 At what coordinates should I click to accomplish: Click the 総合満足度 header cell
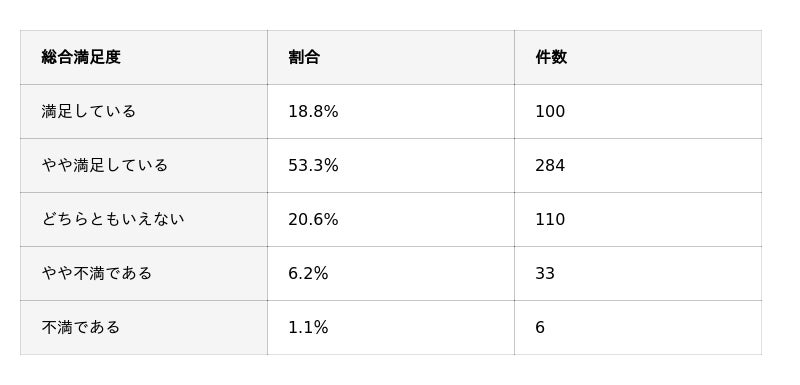click(x=144, y=57)
